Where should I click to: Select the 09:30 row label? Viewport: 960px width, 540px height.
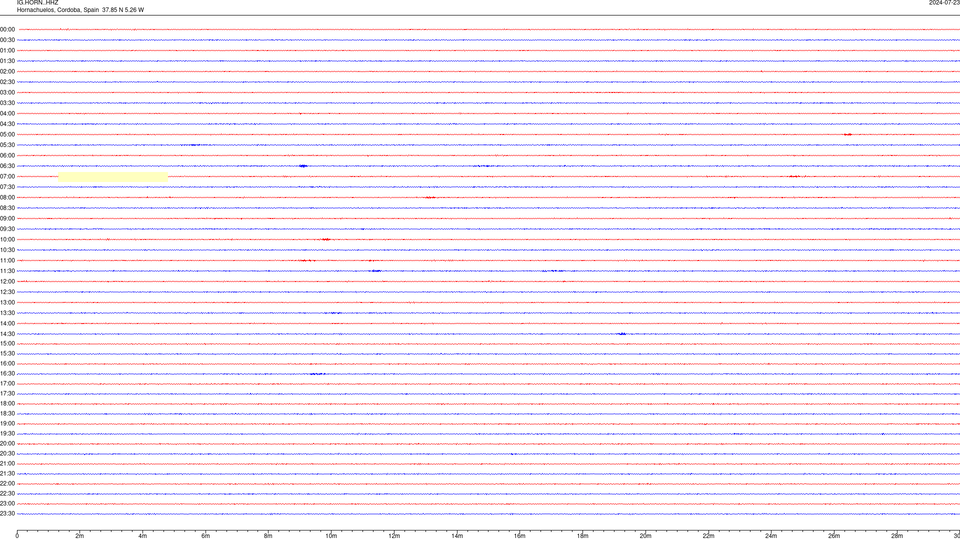[x=7, y=229]
